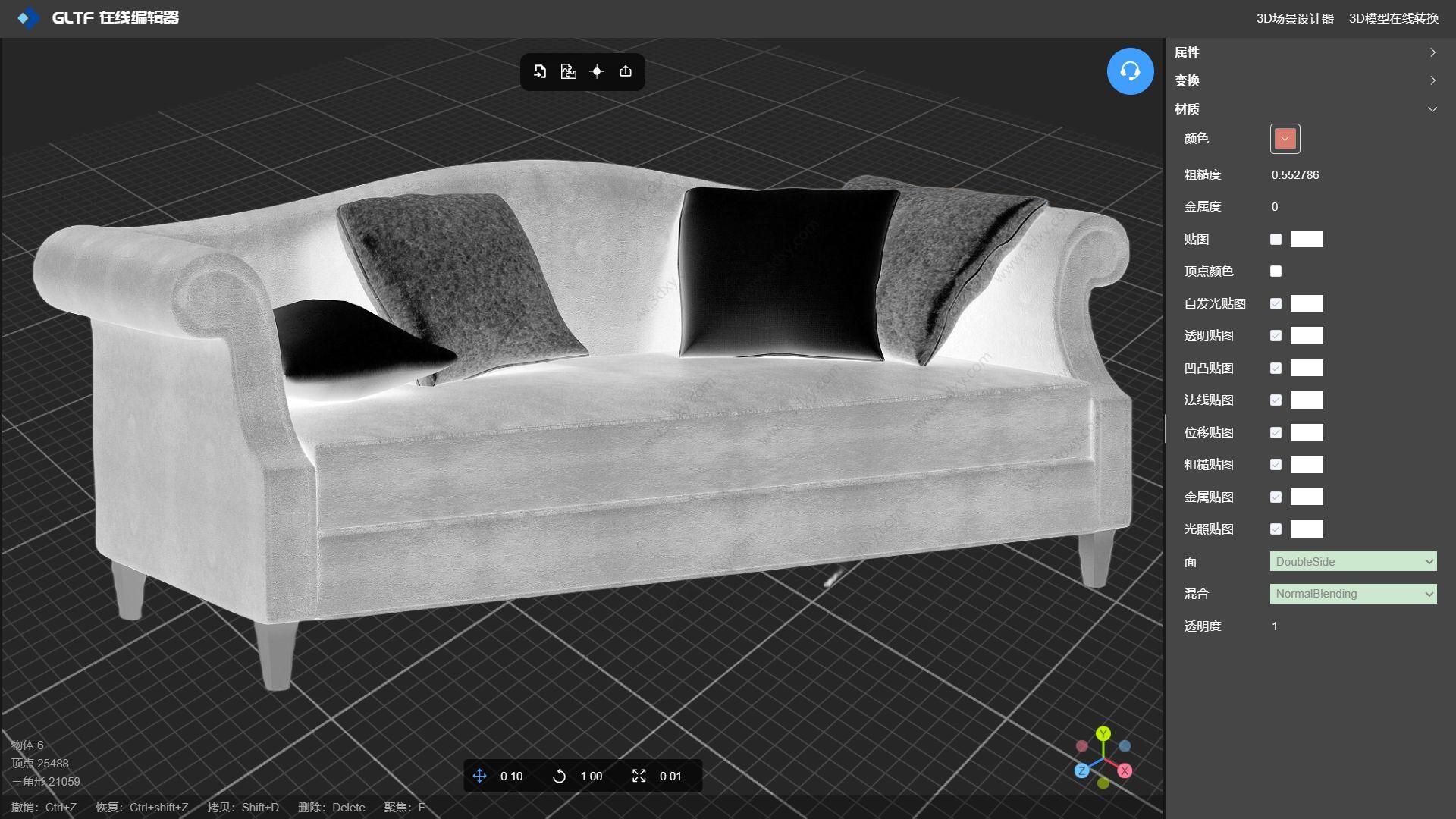Viewport: 1456px width, 819px height.
Task: Open the DoubleSide face dropdown
Action: 1353,561
